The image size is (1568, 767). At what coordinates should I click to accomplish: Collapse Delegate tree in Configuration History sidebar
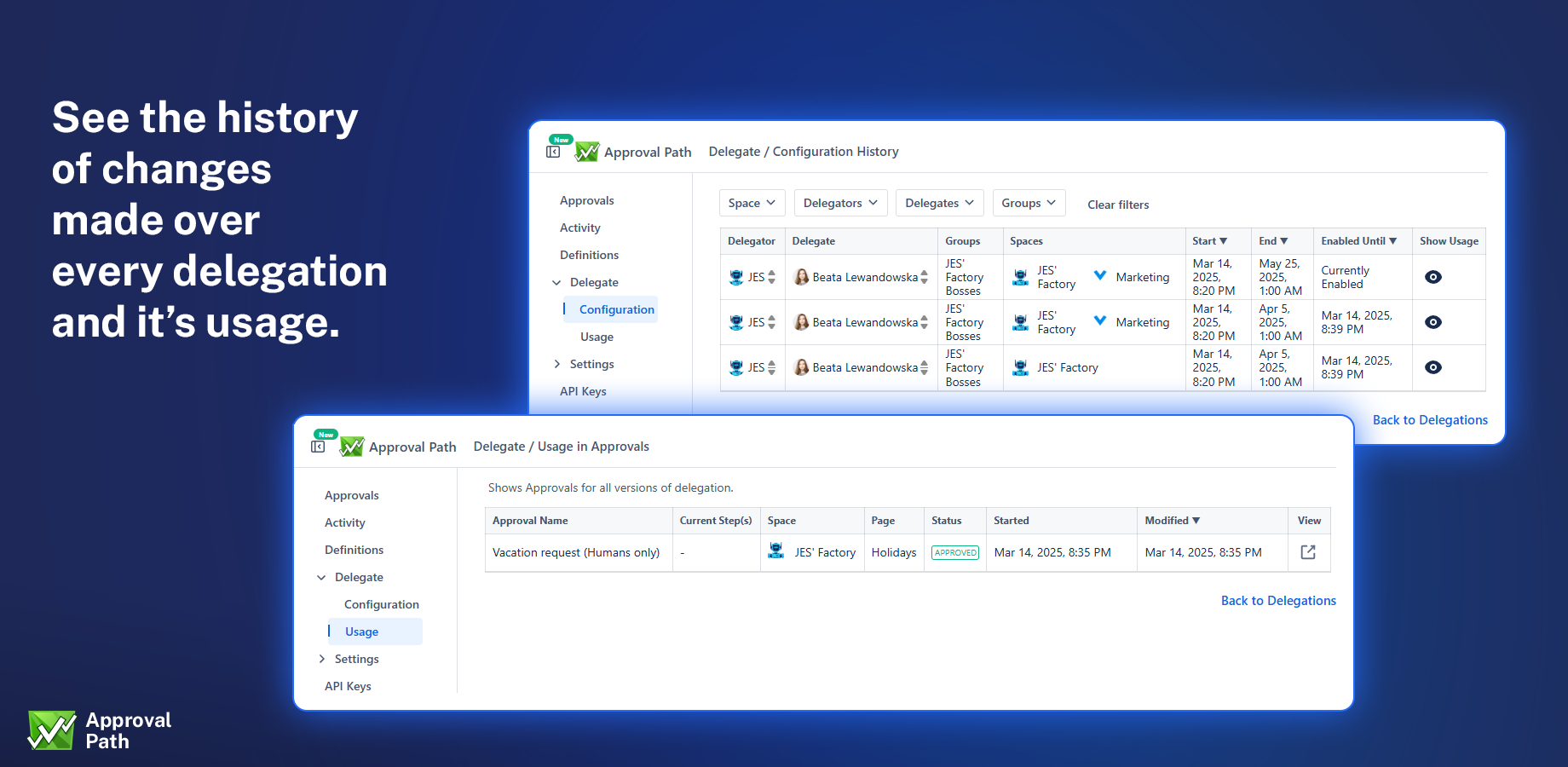[x=556, y=282]
